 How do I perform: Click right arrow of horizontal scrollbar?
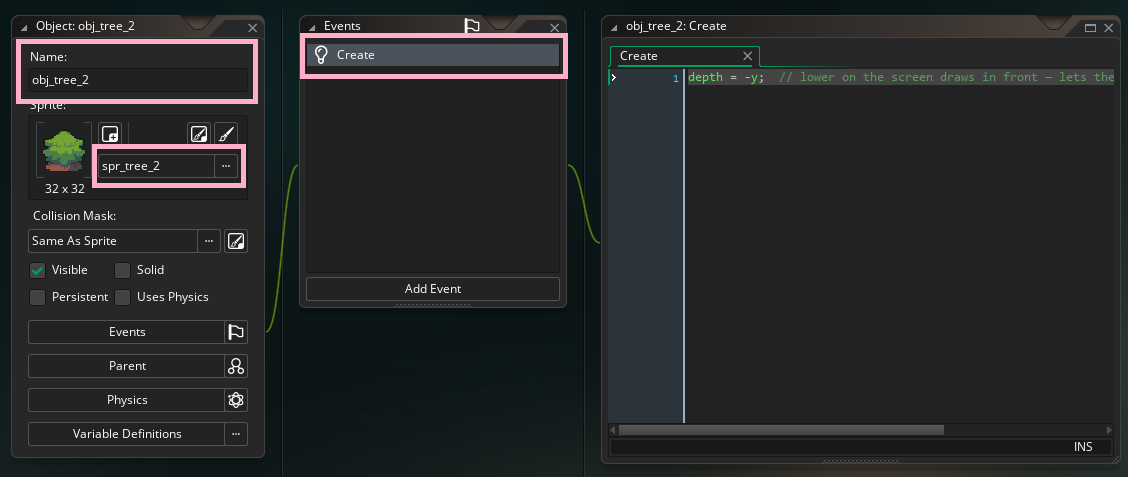click(x=1111, y=430)
